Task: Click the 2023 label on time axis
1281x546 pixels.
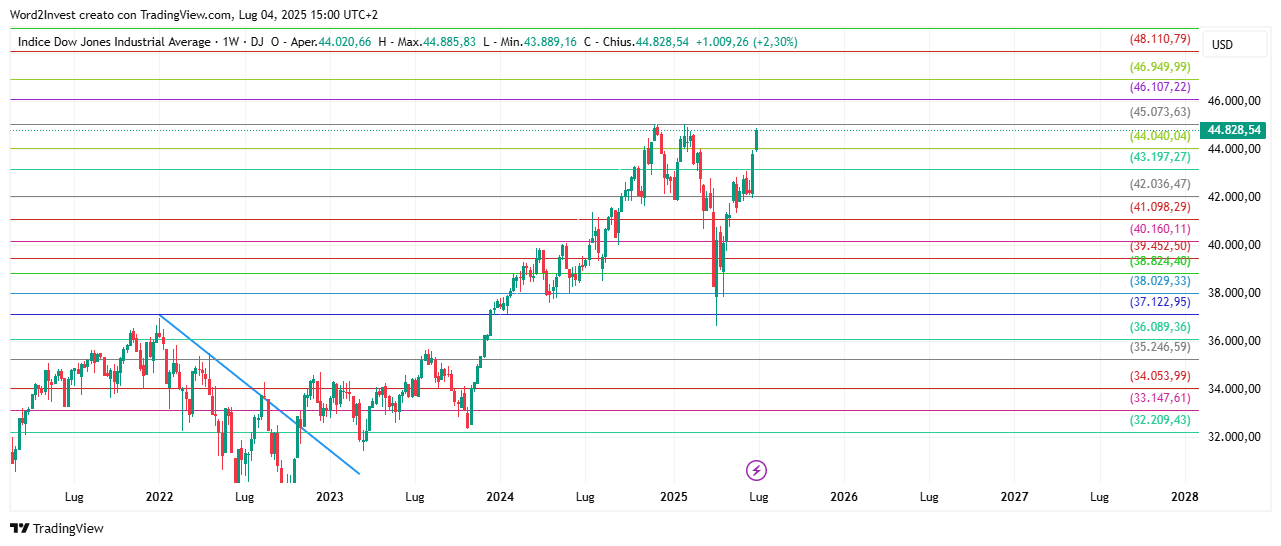Action: (329, 497)
